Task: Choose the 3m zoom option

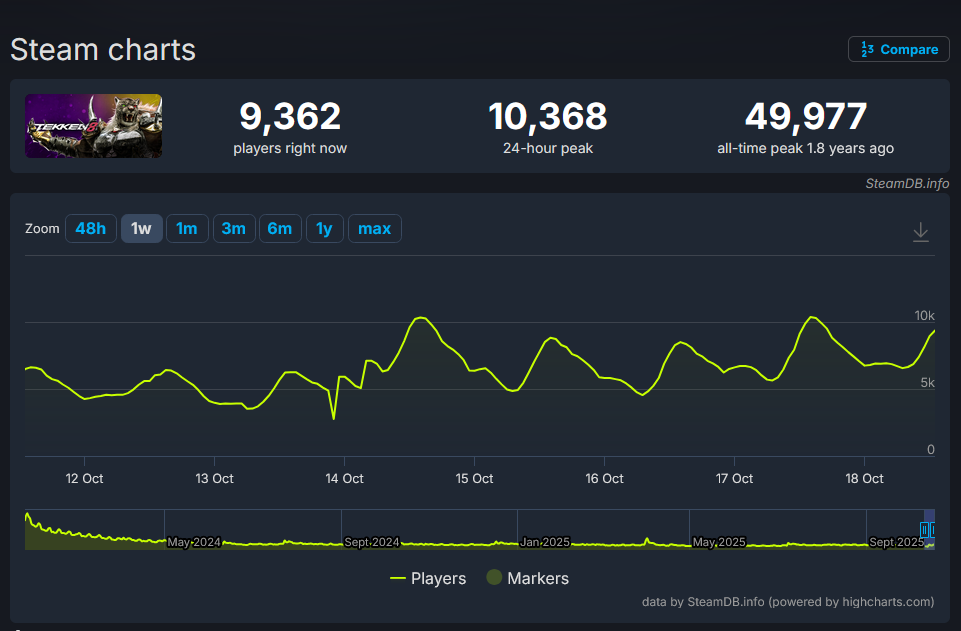Action: (x=234, y=229)
